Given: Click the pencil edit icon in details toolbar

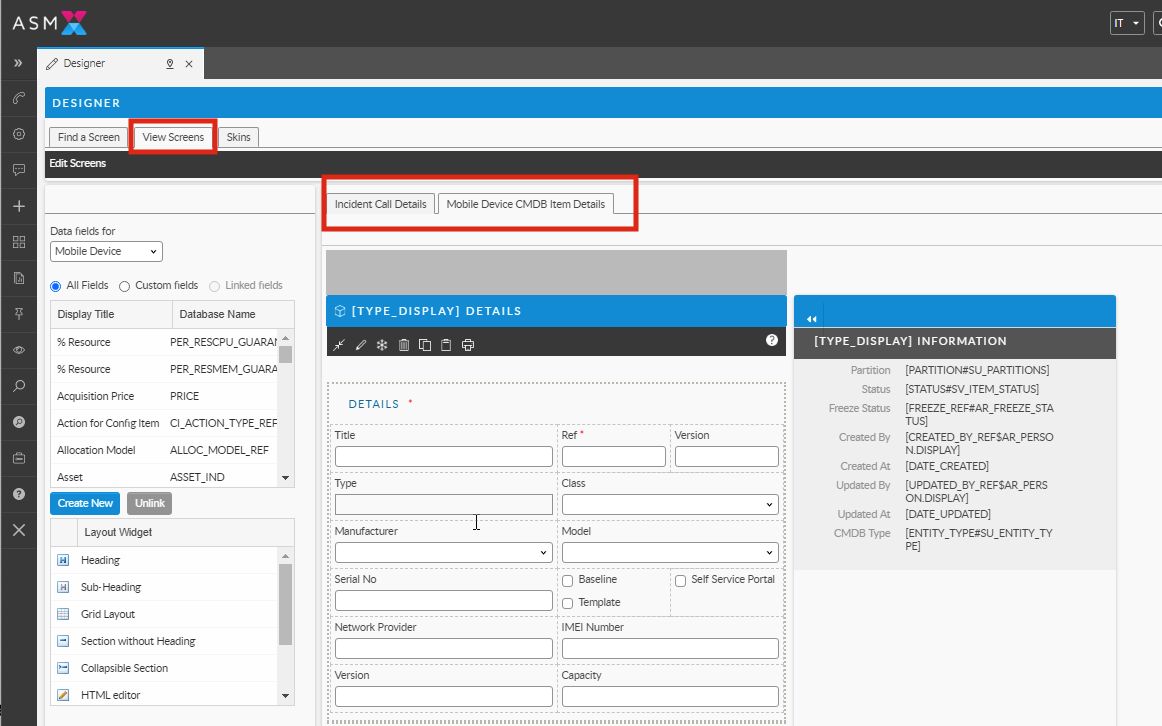Looking at the screenshot, I should (361, 345).
